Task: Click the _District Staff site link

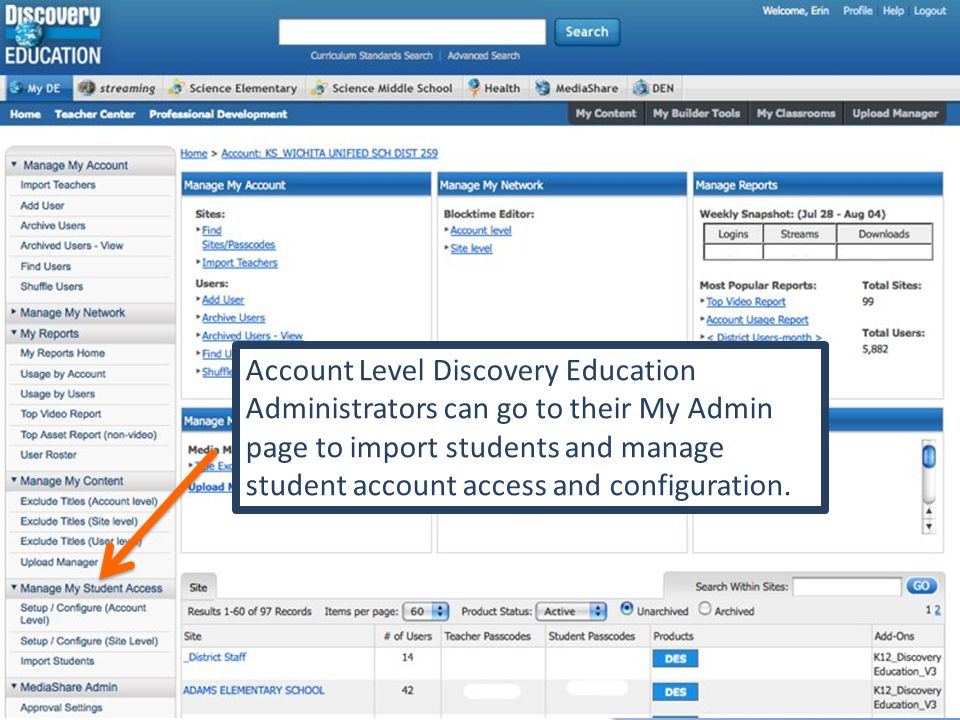Action: [215, 657]
